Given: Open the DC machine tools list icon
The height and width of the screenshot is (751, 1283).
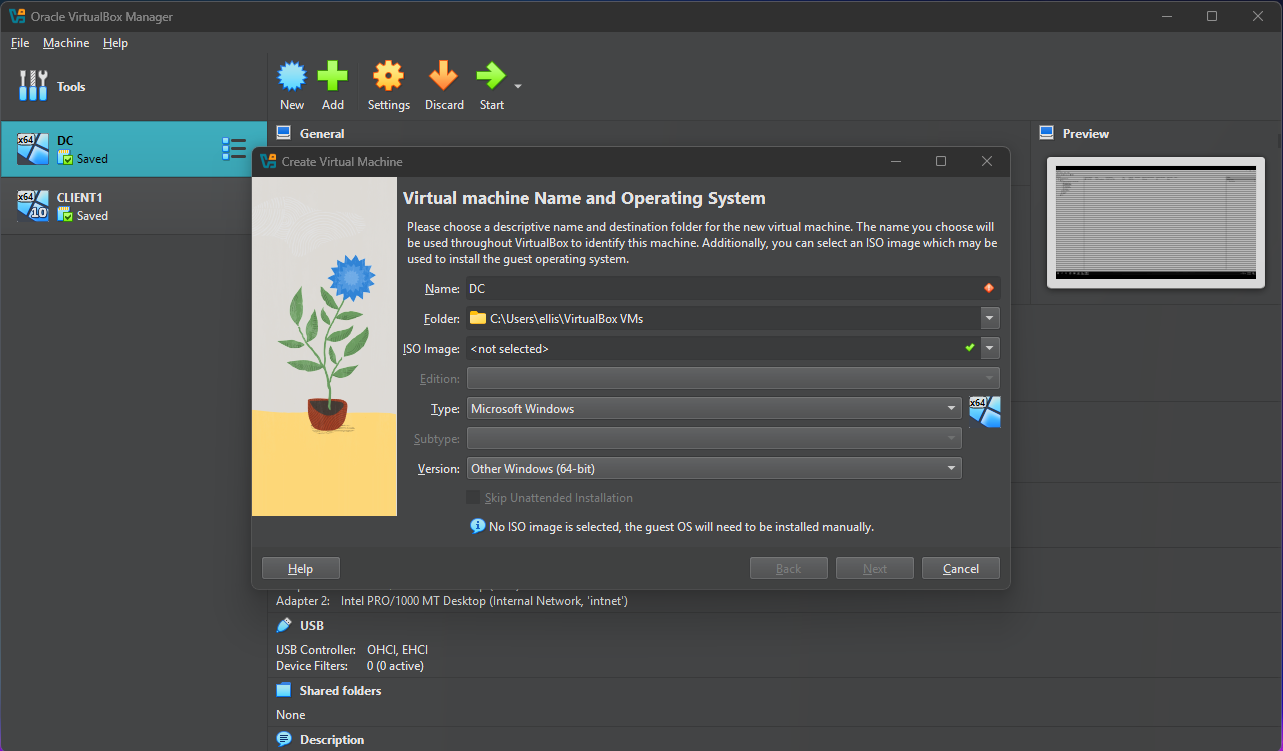Looking at the screenshot, I should pos(234,149).
